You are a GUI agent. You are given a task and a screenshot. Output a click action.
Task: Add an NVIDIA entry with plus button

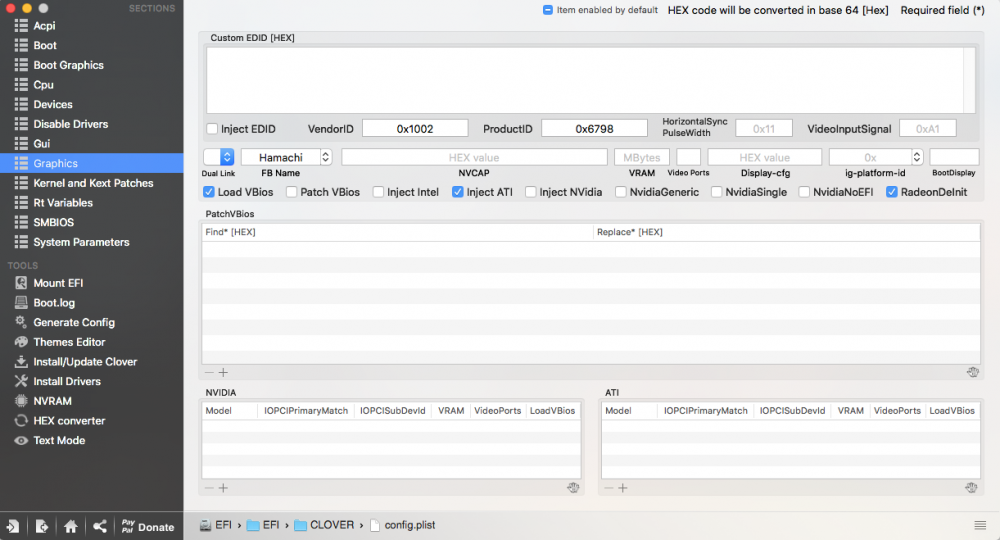click(x=223, y=488)
